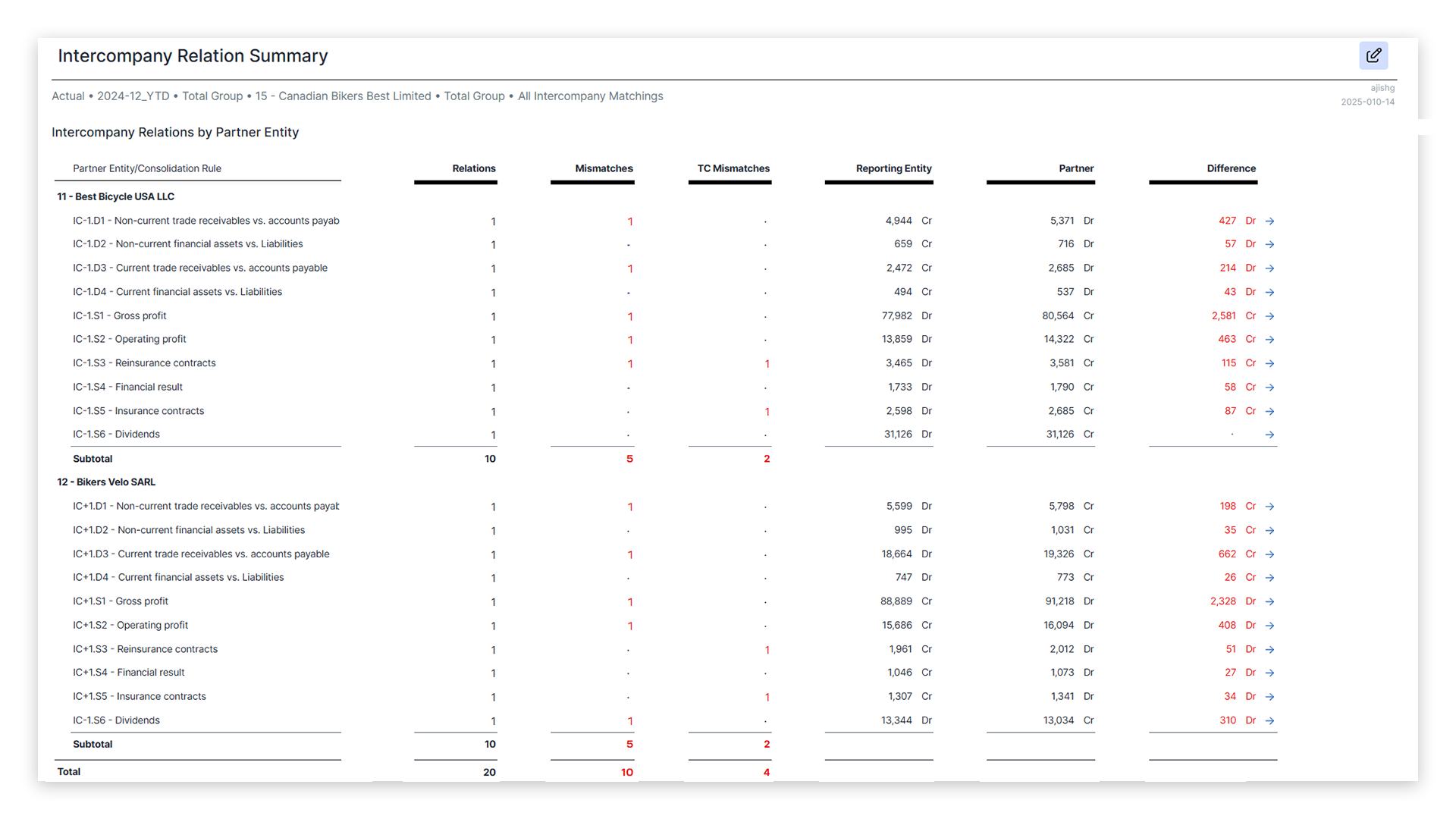
Task: Drill into IC-1.S5 Insurance contracts arrow
Action: (1270, 411)
